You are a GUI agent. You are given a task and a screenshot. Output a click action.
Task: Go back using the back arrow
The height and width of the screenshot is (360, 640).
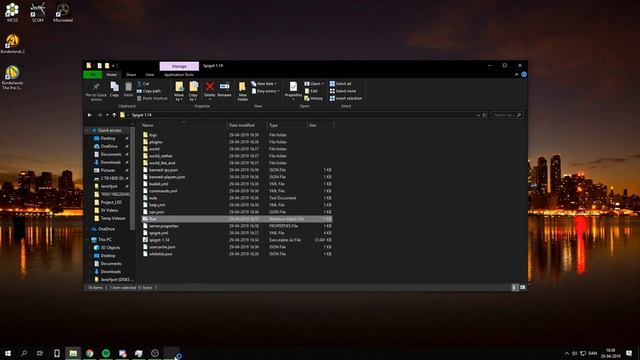pyautogui.click(x=90, y=115)
